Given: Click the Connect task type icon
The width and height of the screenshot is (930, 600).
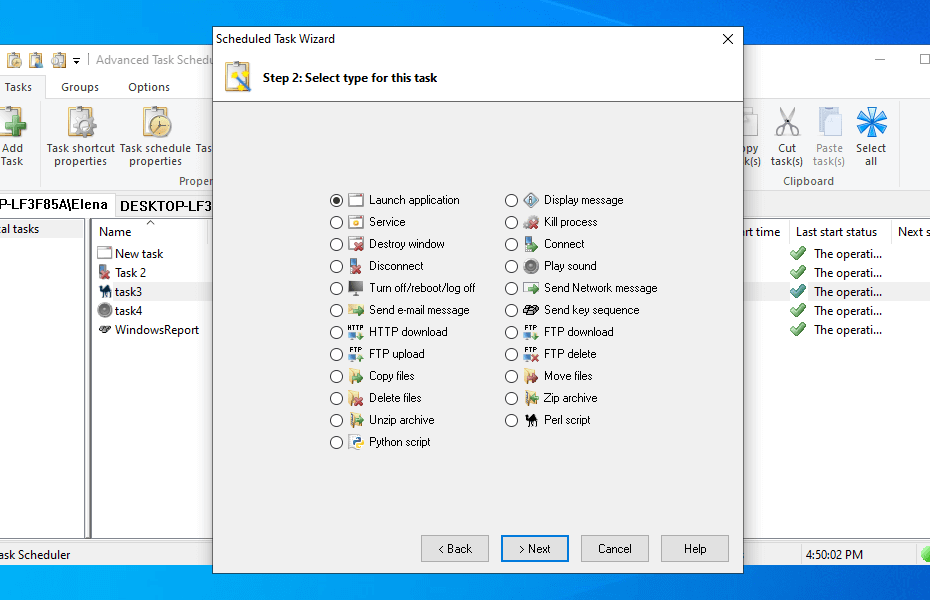Looking at the screenshot, I should pyautogui.click(x=531, y=244).
